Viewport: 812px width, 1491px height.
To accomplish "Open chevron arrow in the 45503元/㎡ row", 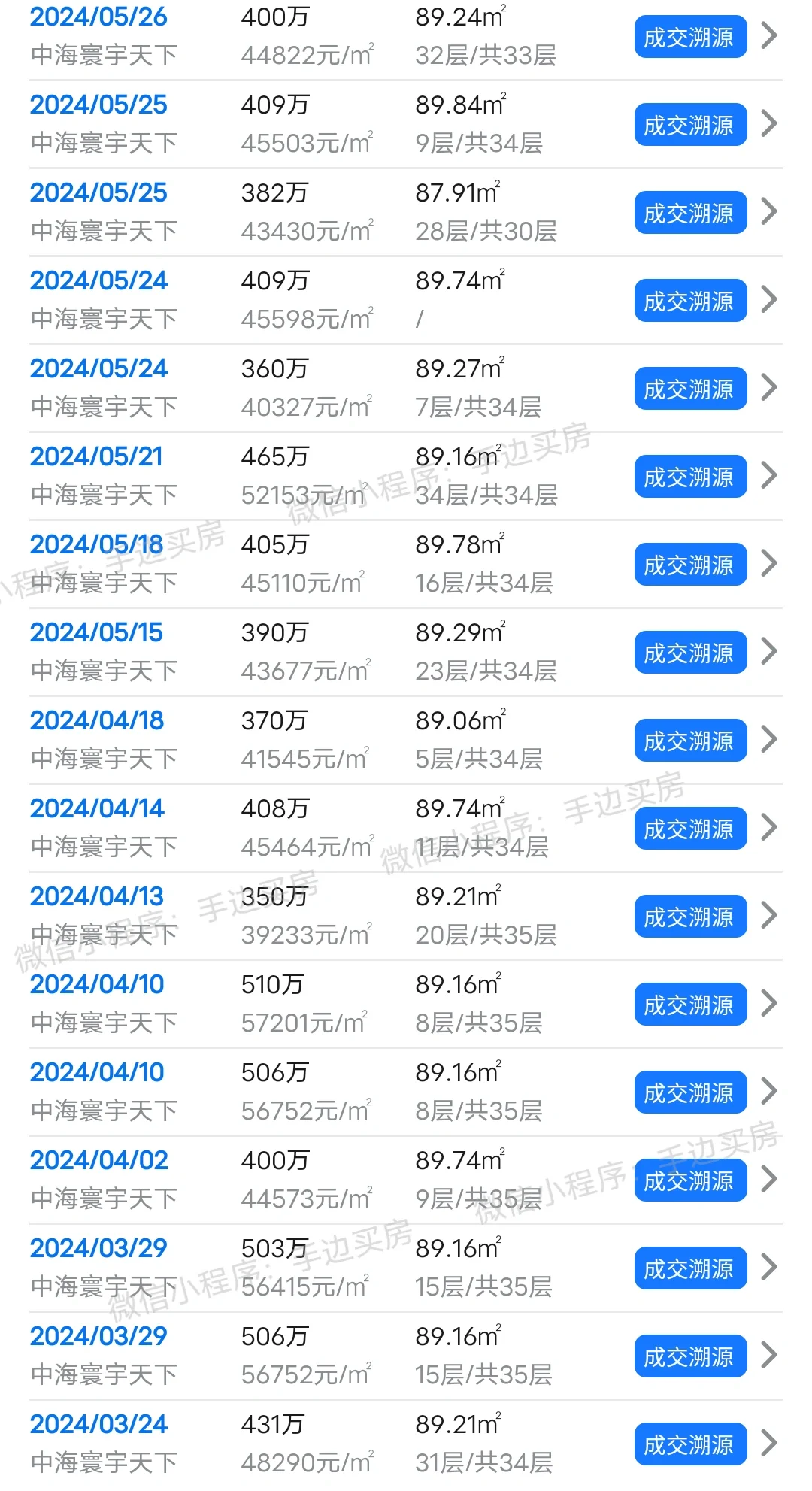I will click(x=768, y=123).
